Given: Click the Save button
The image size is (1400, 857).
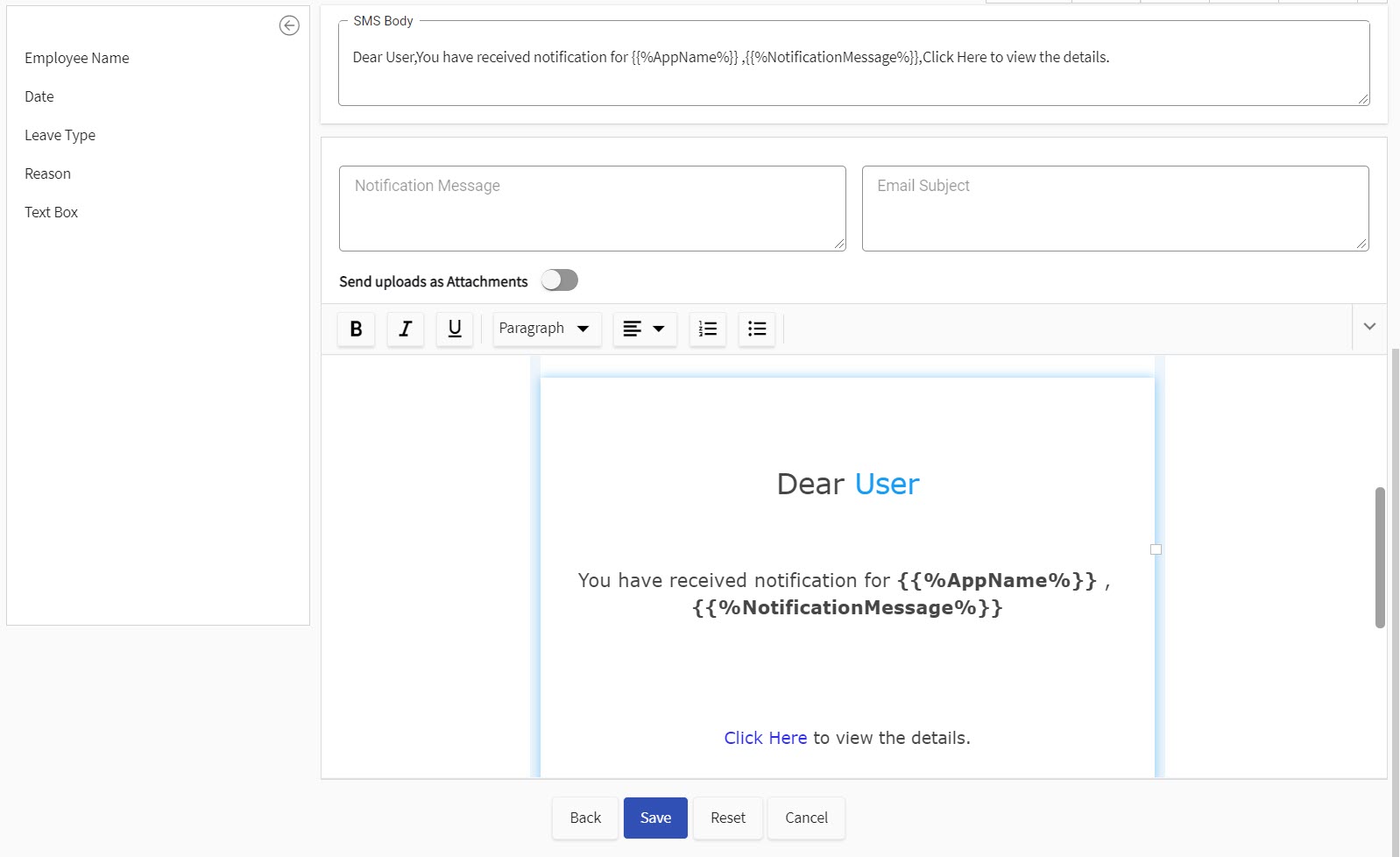Looking at the screenshot, I should [x=655, y=818].
